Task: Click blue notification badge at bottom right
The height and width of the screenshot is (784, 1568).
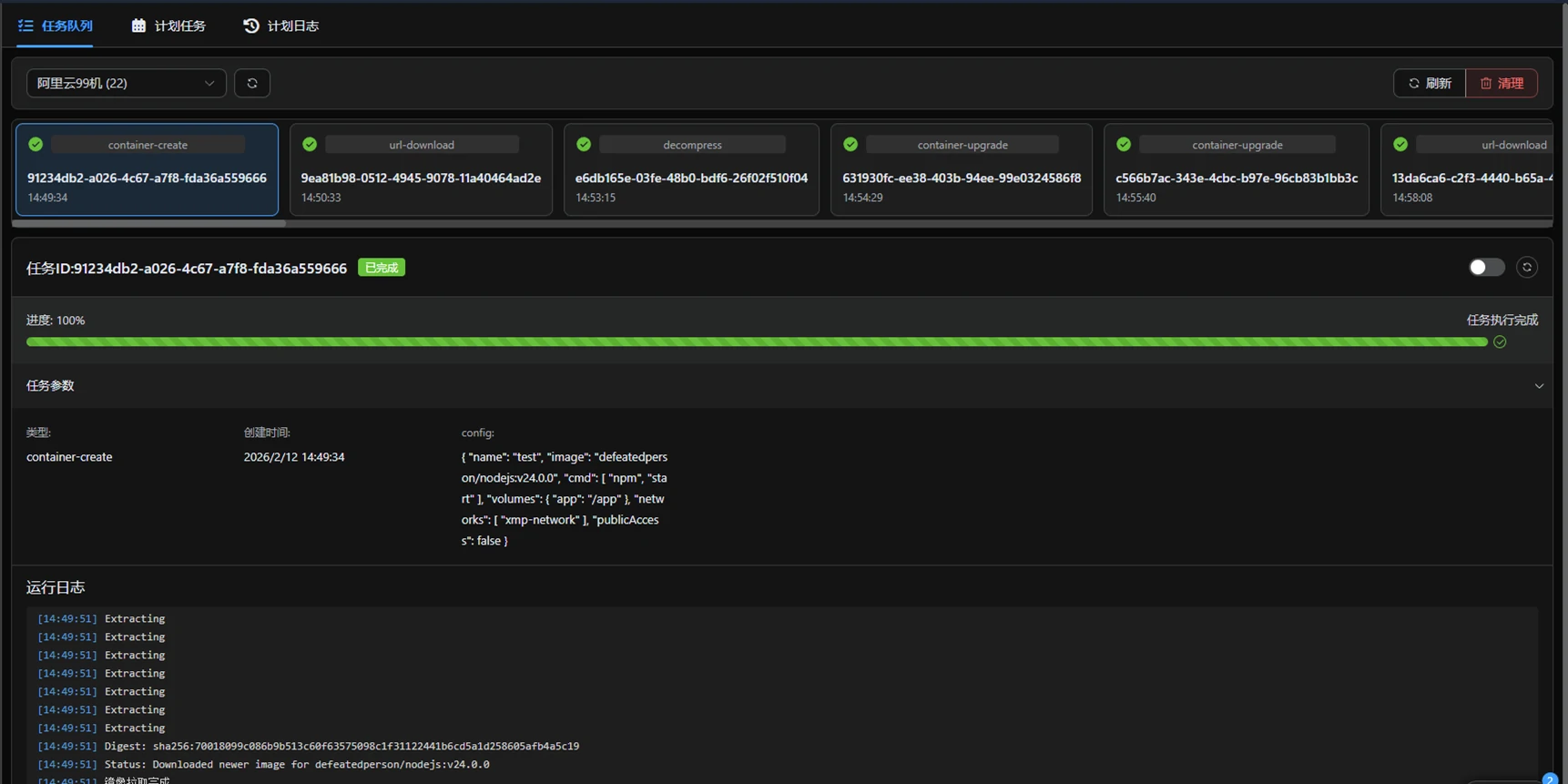Action: (1549, 779)
